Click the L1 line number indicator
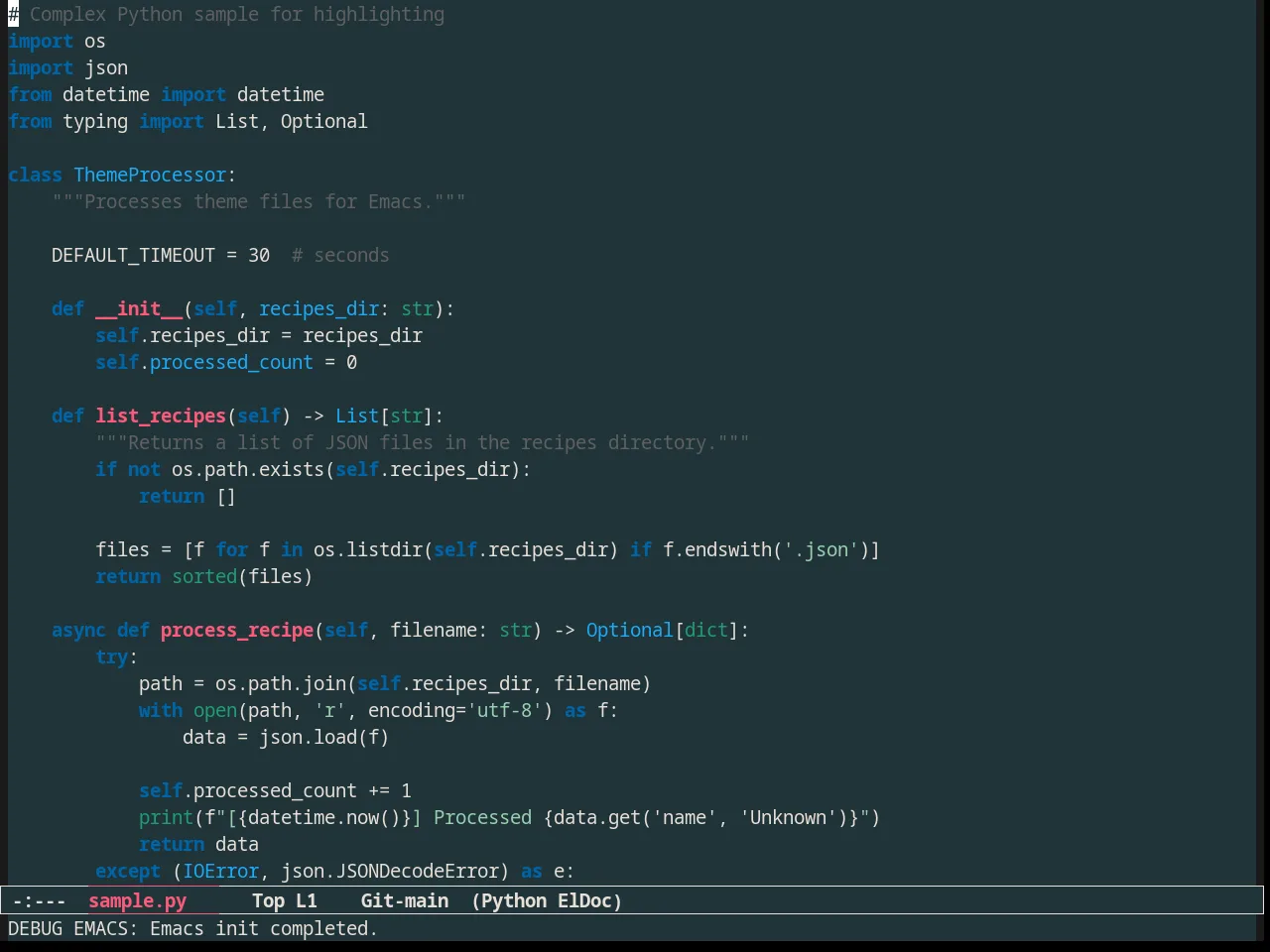The width and height of the screenshot is (1270, 952). tap(306, 900)
